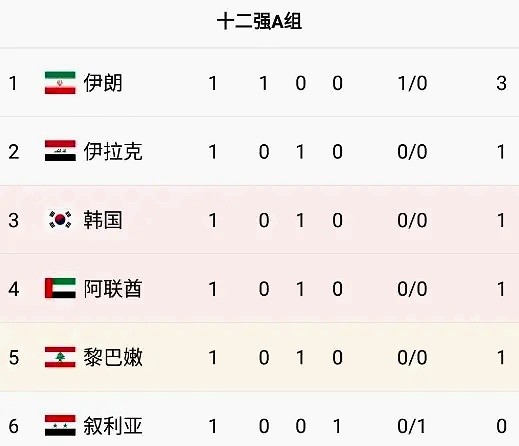
Task: Open the 韩国 team name
Action: [x=103, y=220]
